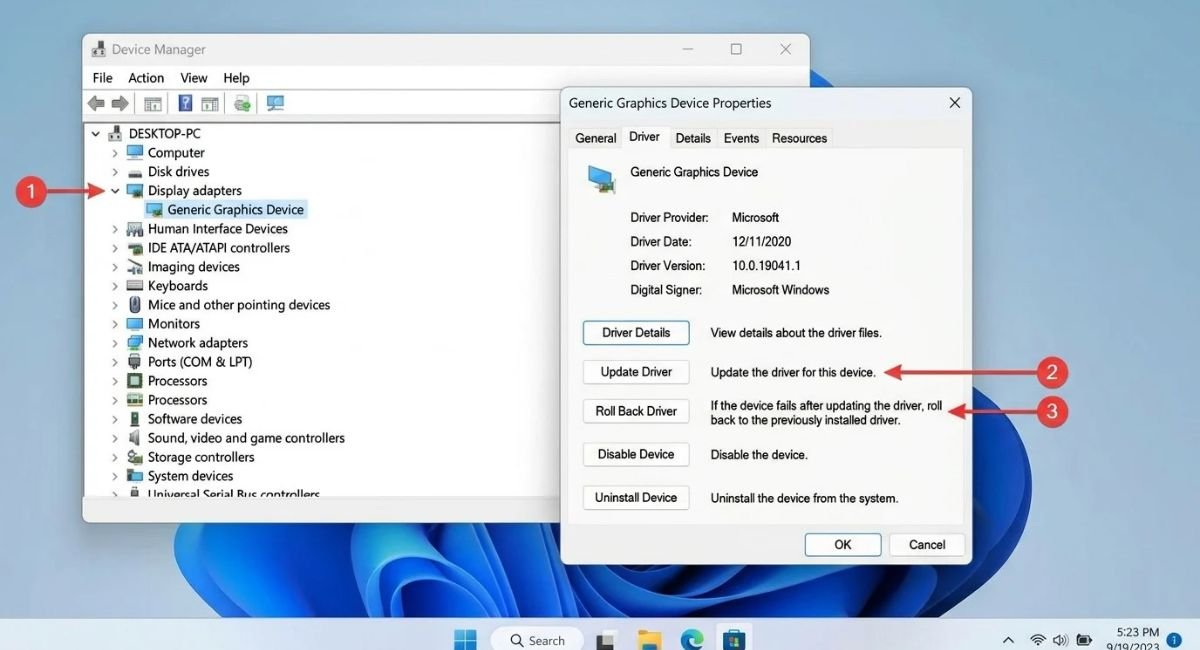Expand the Disk drives category

pos(115,172)
